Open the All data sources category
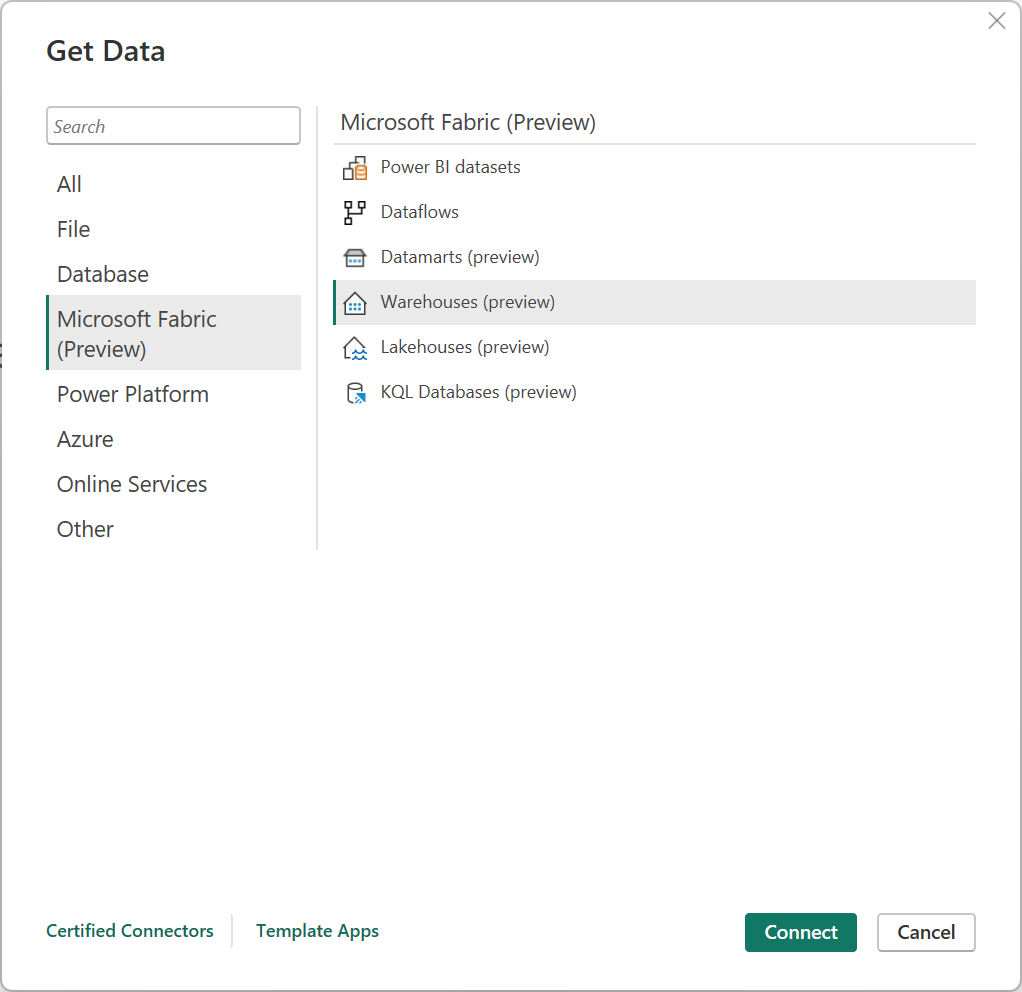 [69, 184]
